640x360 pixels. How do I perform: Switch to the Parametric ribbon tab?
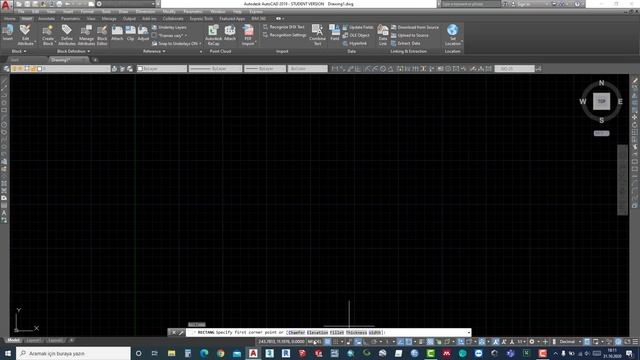pos(70,19)
